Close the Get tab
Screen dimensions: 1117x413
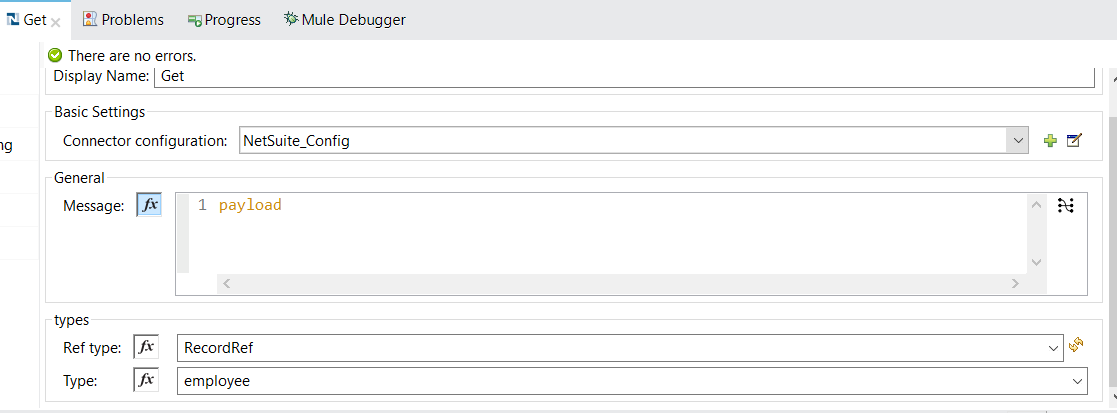click(56, 21)
